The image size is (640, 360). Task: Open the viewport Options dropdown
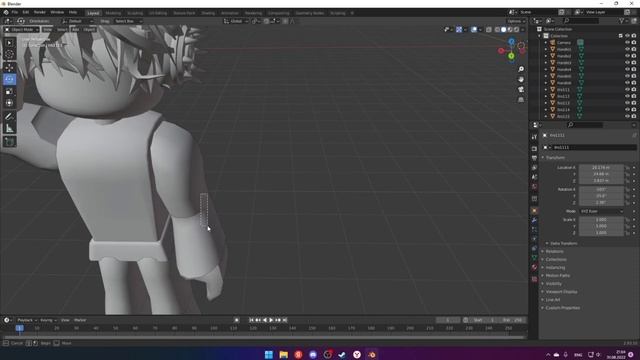coord(516,21)
